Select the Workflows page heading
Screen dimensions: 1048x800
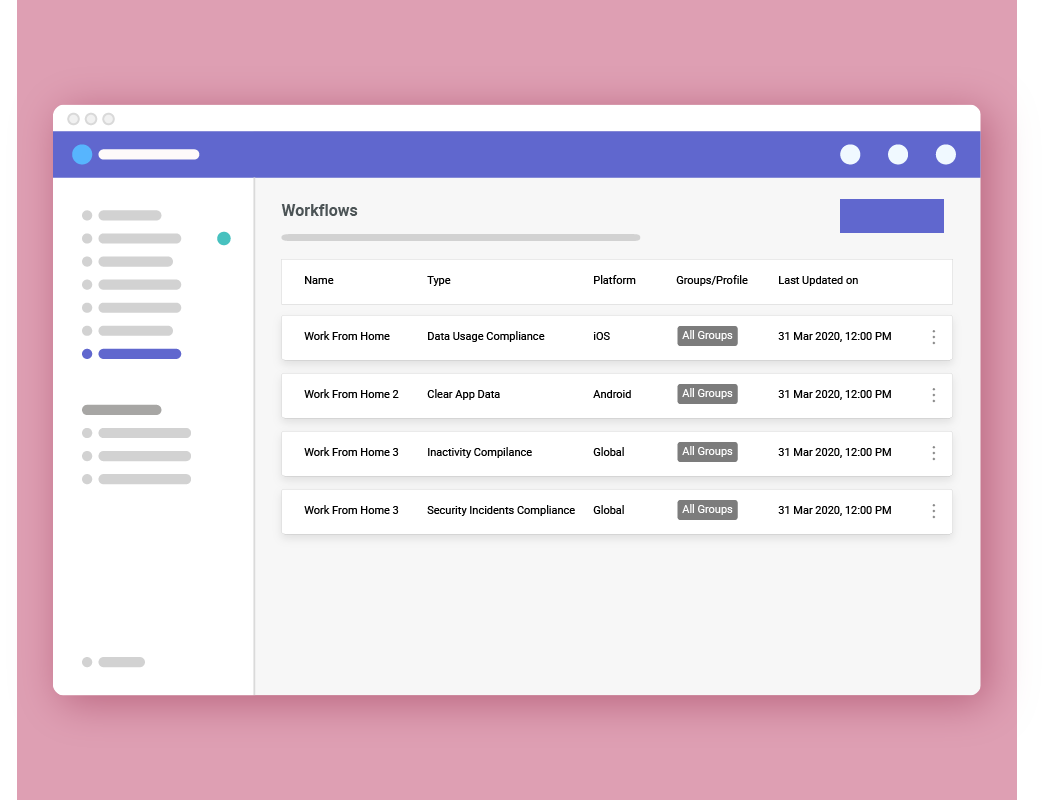coord(319,211)
